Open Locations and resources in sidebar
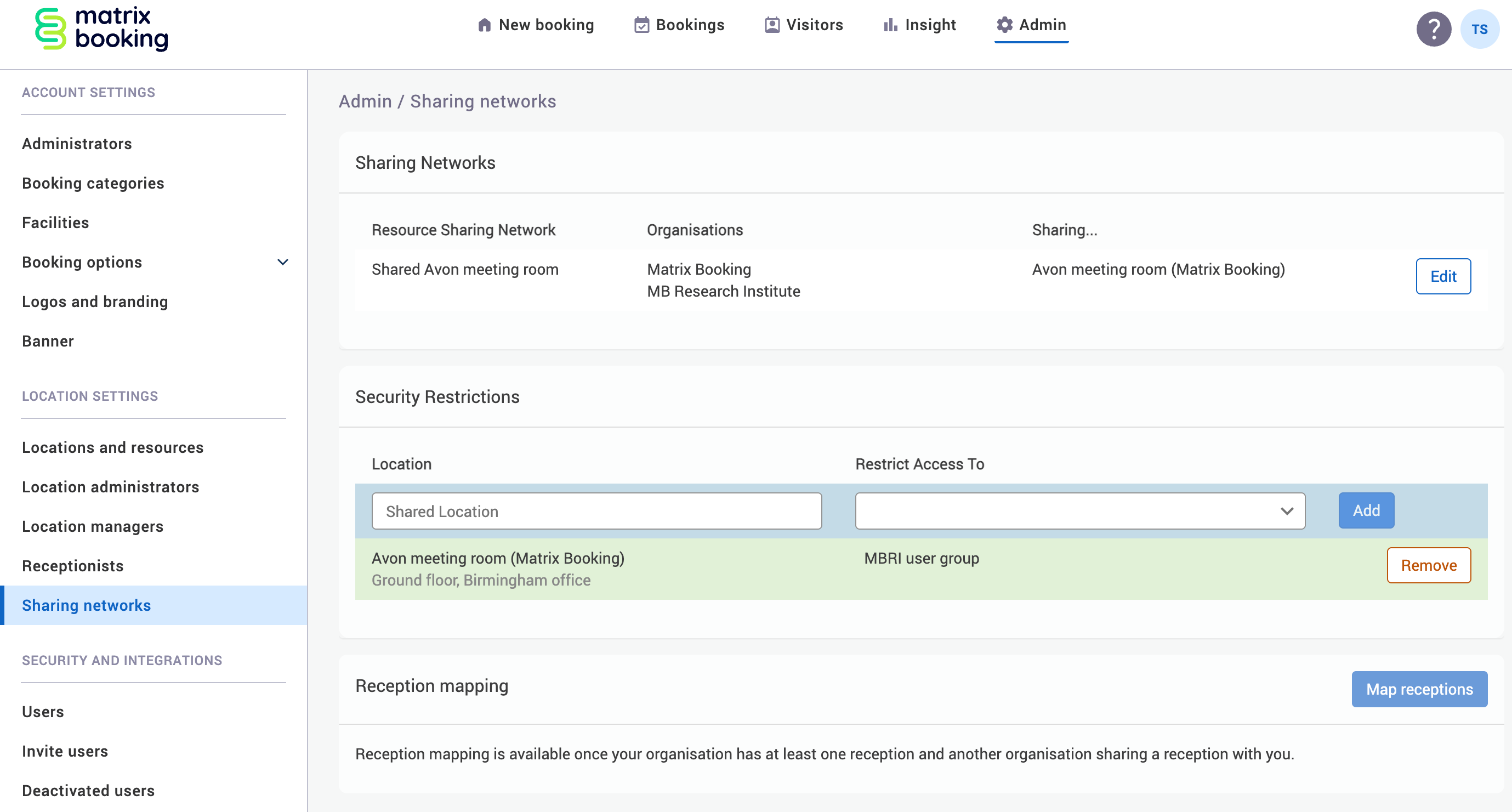1512x812 pixels. (x=113, y=447)
